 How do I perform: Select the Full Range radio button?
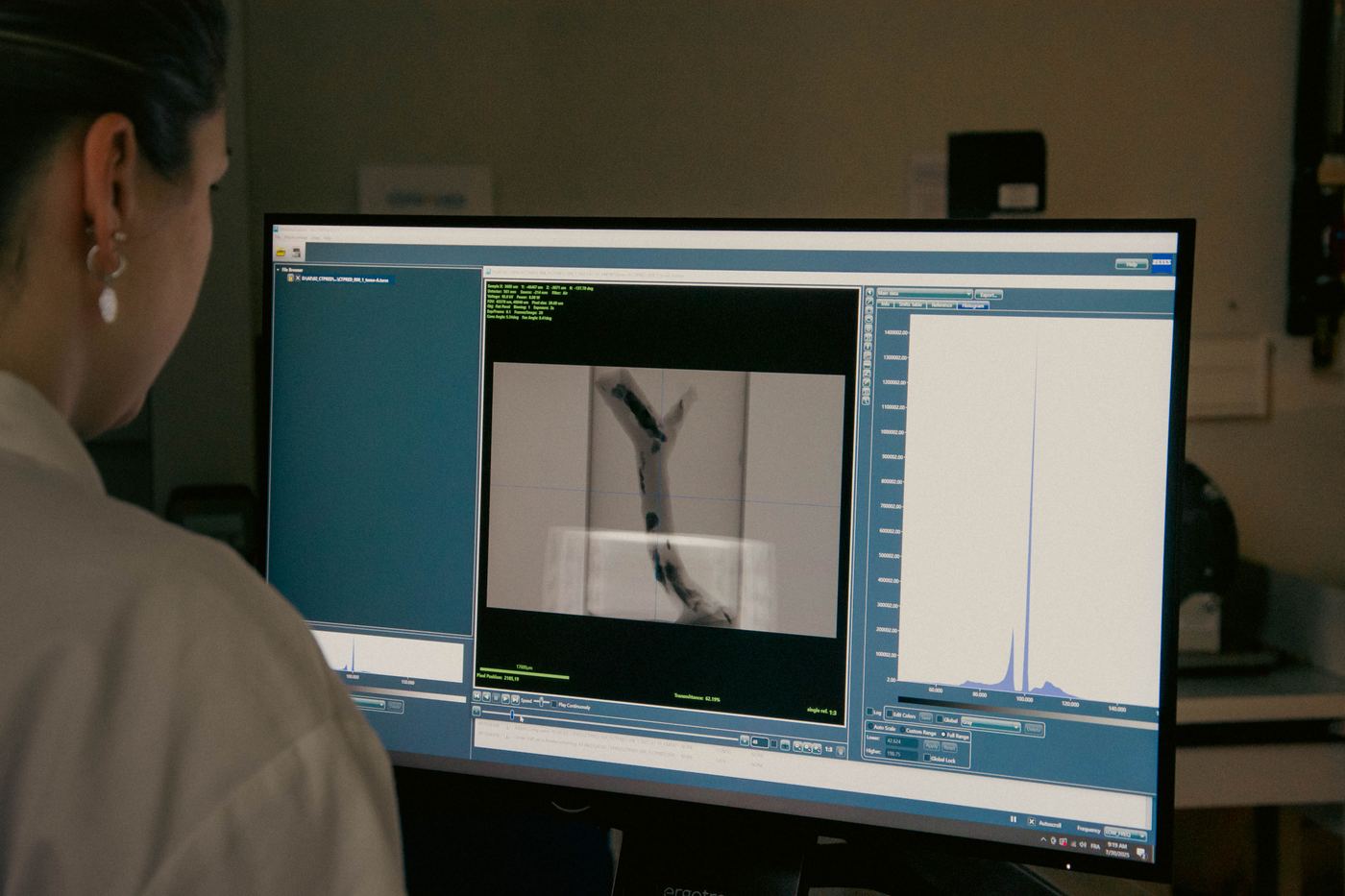point(943,735)
